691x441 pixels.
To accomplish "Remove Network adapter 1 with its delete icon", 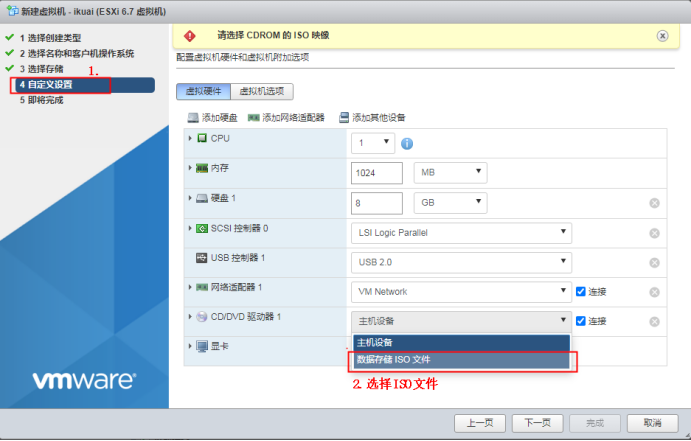I will coord(654,292).
